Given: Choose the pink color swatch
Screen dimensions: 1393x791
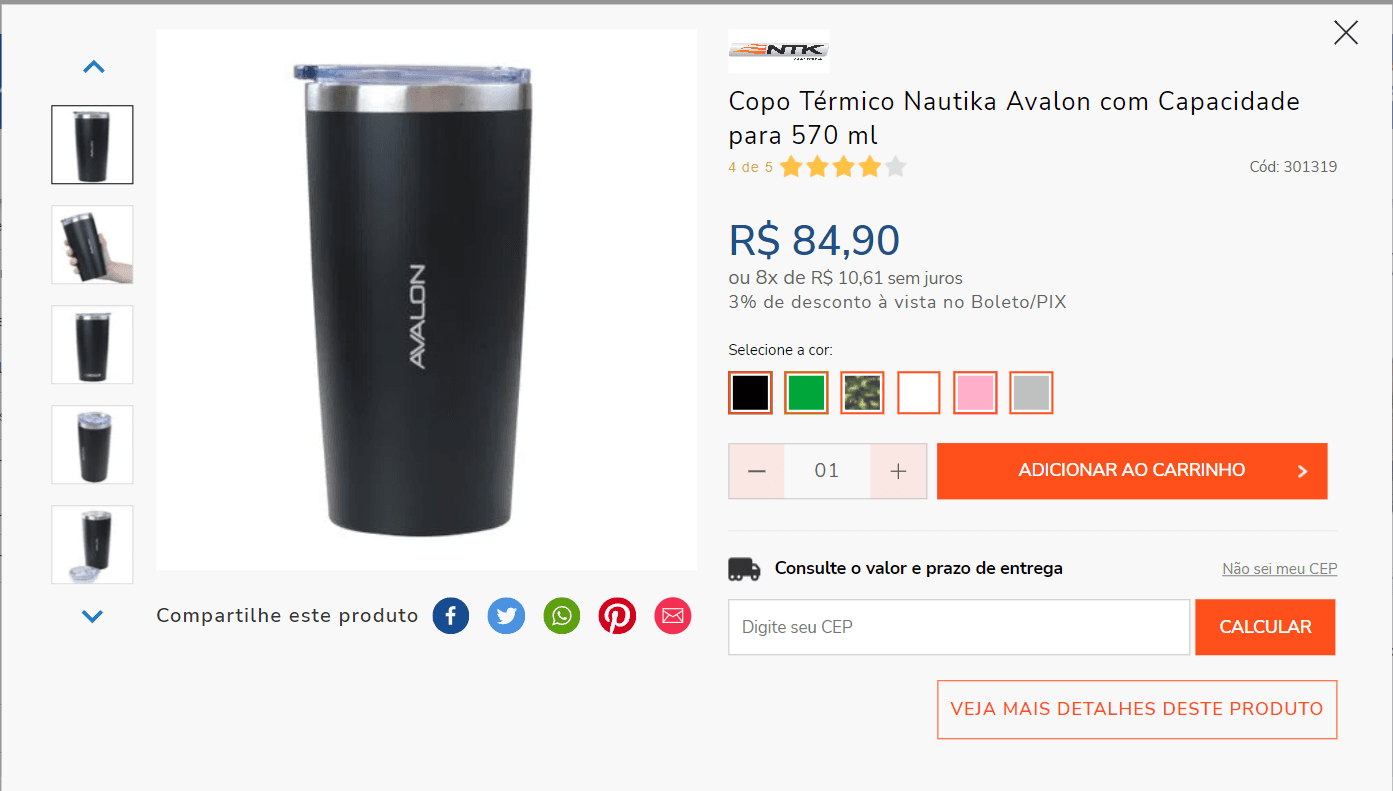Looking at the screenshot, I should [x=975, y=393].
